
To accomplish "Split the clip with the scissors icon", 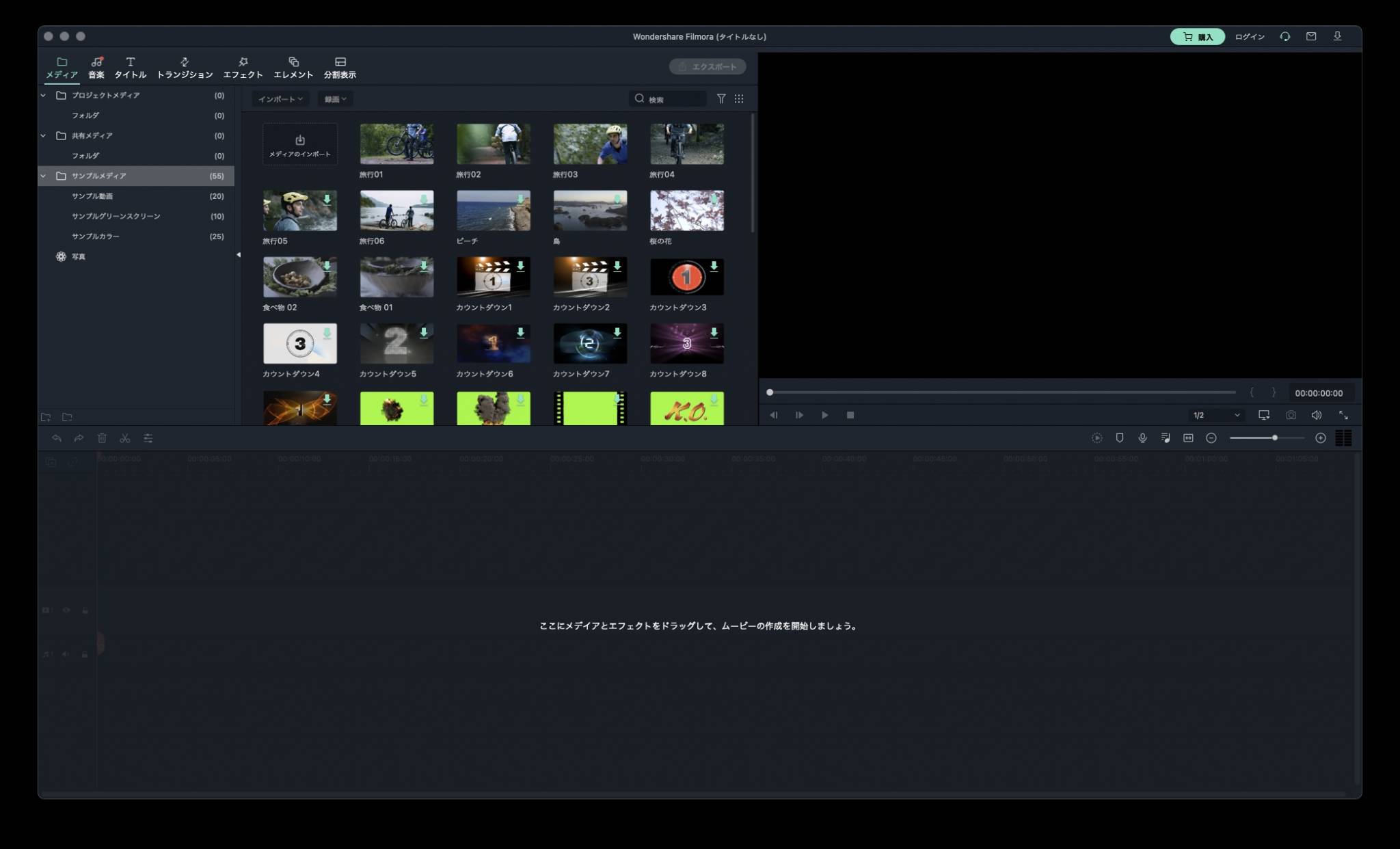I will pos(126,437).
